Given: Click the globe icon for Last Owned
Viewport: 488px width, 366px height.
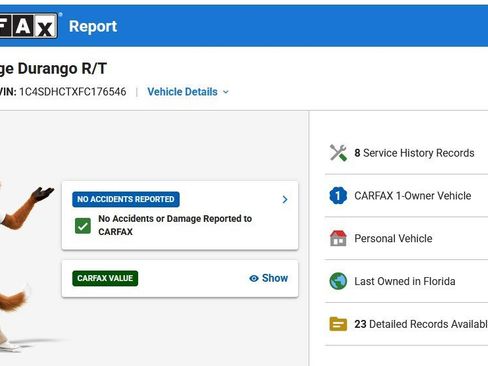Looking at the screenshot, I should [338, 281].
